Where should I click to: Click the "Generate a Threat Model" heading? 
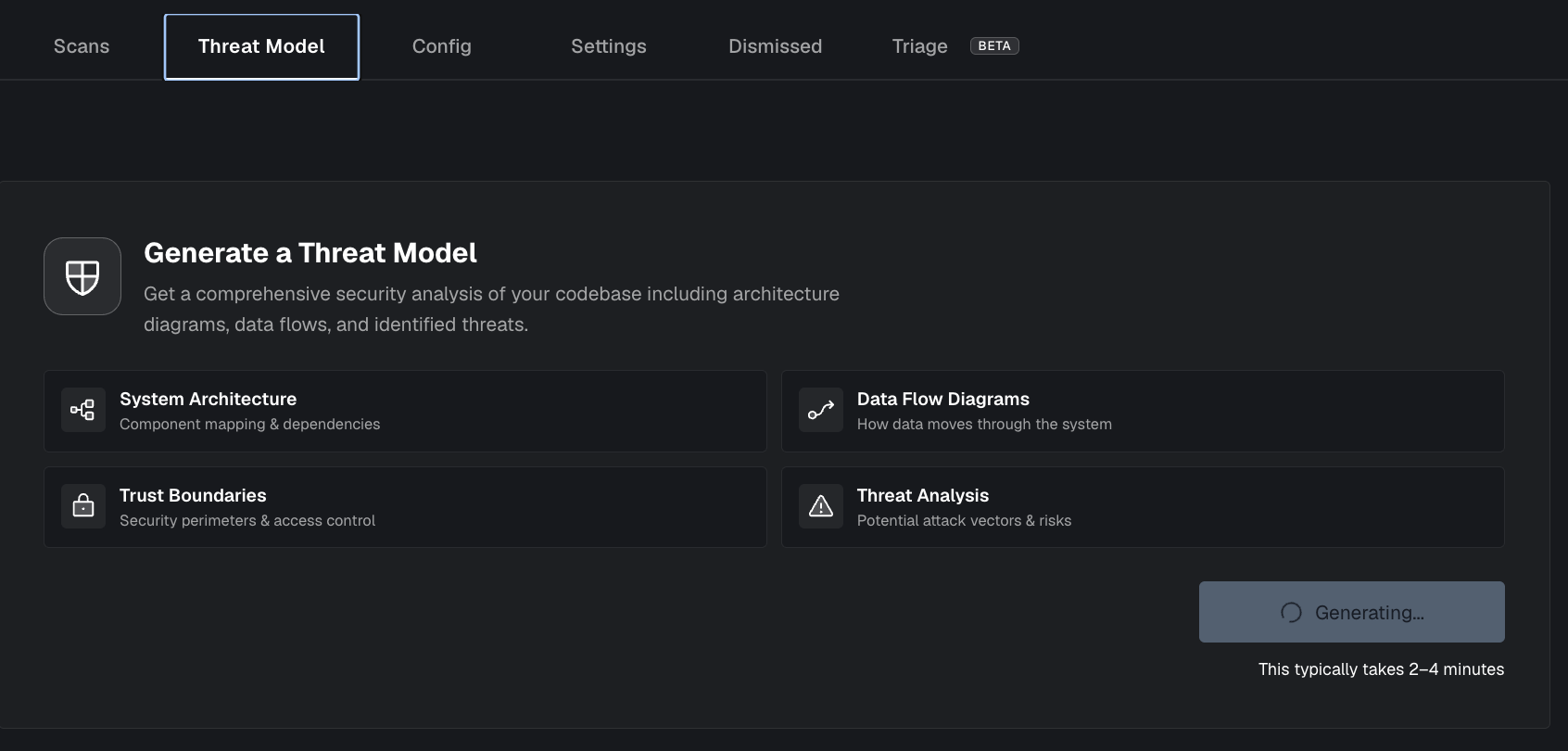click(x=310, y=253)
